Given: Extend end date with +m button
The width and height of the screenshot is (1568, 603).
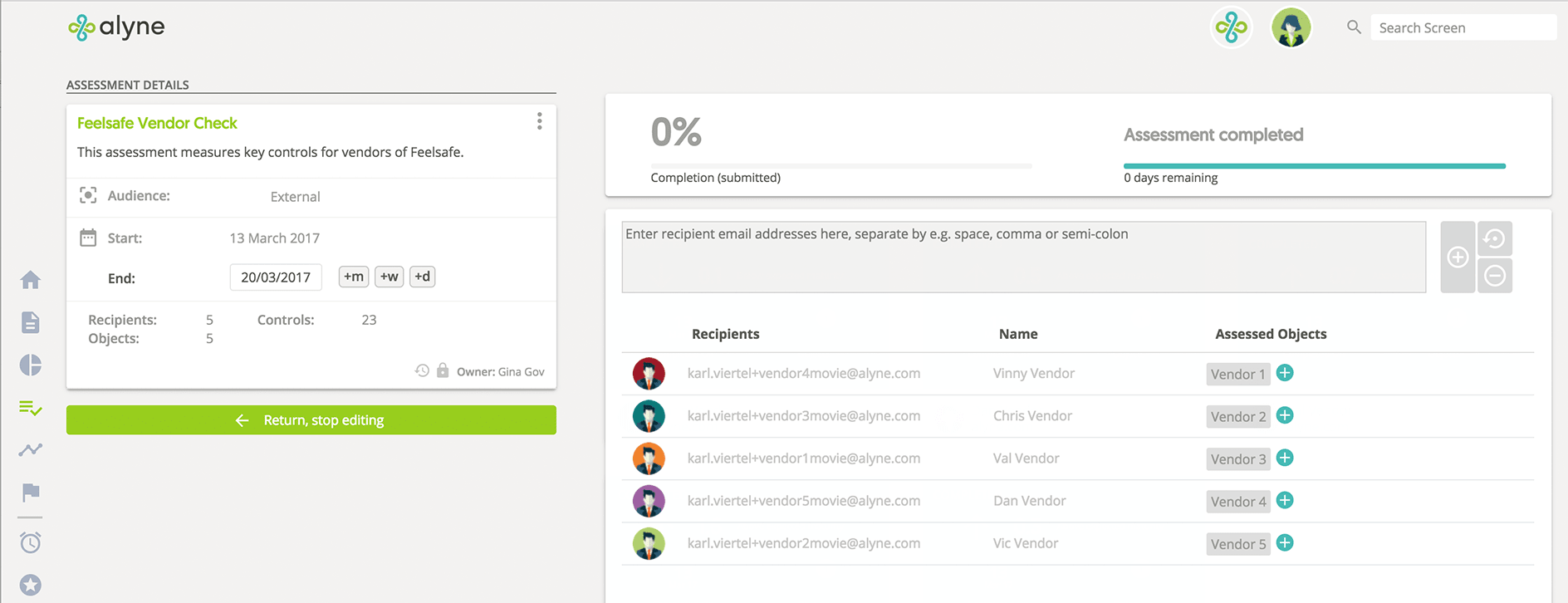Looking at the screenshot, I should 354,277.
